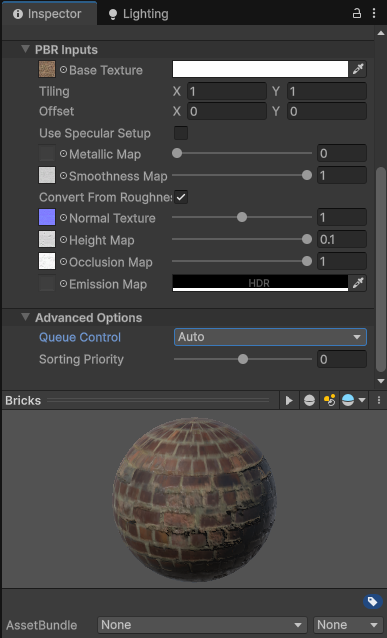The width and height of the screenshot is (387, 638).
Task: Click the Height Map texture thumbnail
Action: (x=47, y=239)
